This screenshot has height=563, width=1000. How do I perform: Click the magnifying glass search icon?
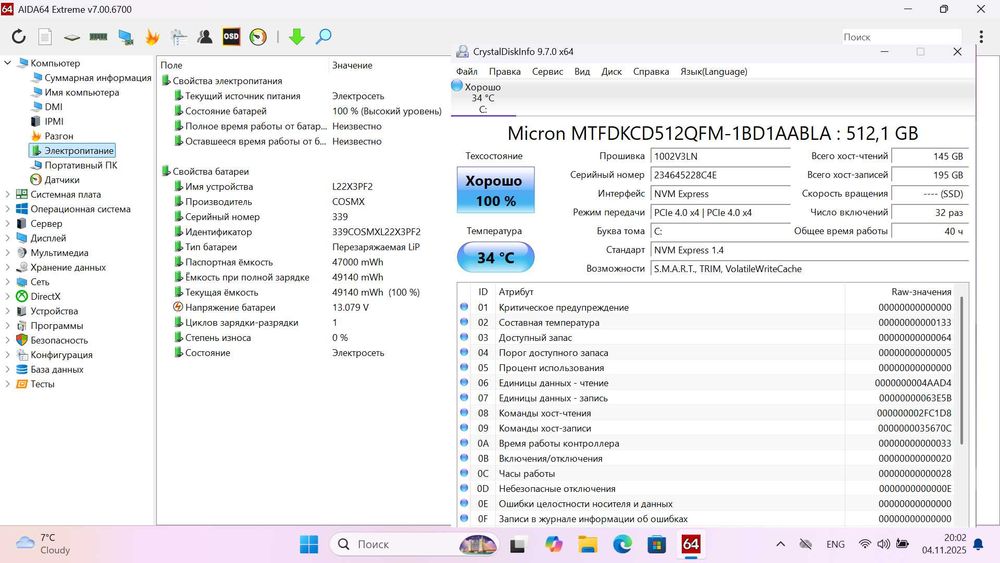click(323, 37)
